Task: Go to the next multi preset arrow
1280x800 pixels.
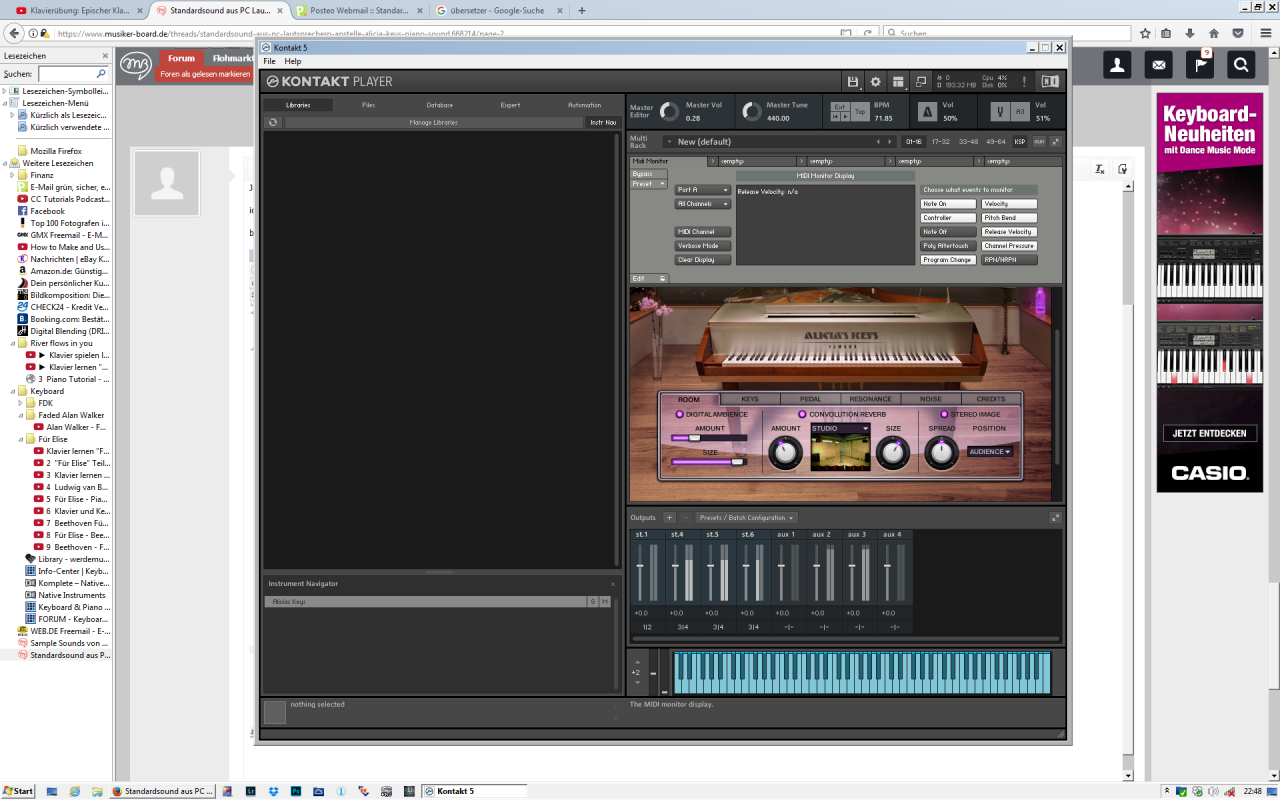Action: pos(890,141)
